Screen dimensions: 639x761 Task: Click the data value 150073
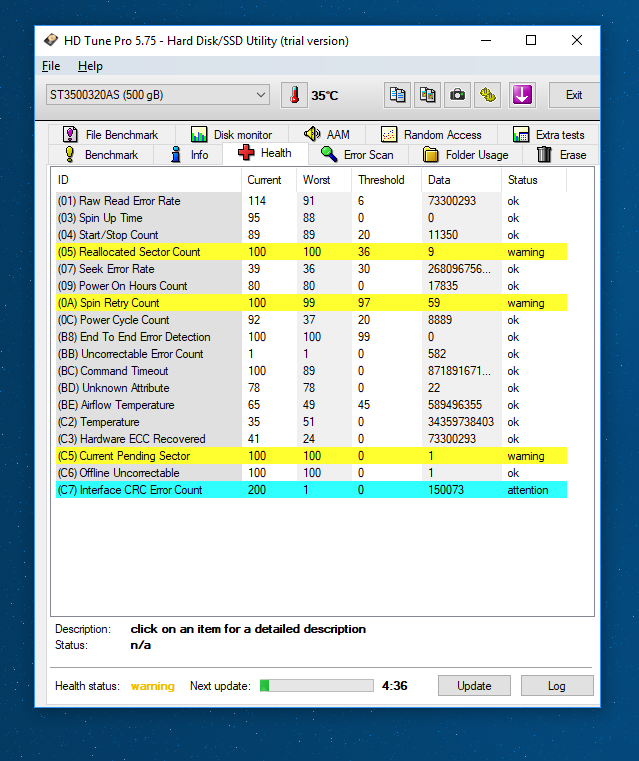(x=445, y=490)
